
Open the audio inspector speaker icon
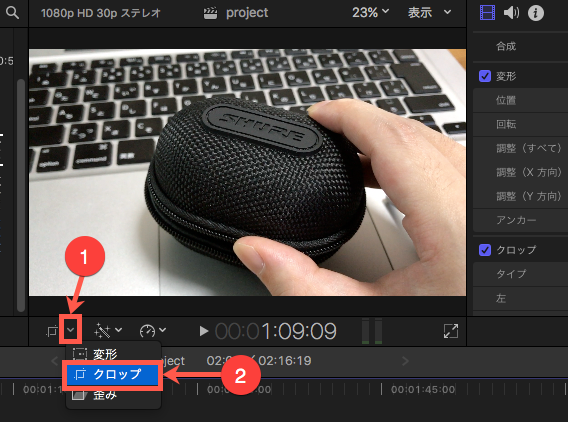click(x=511, y=13)
